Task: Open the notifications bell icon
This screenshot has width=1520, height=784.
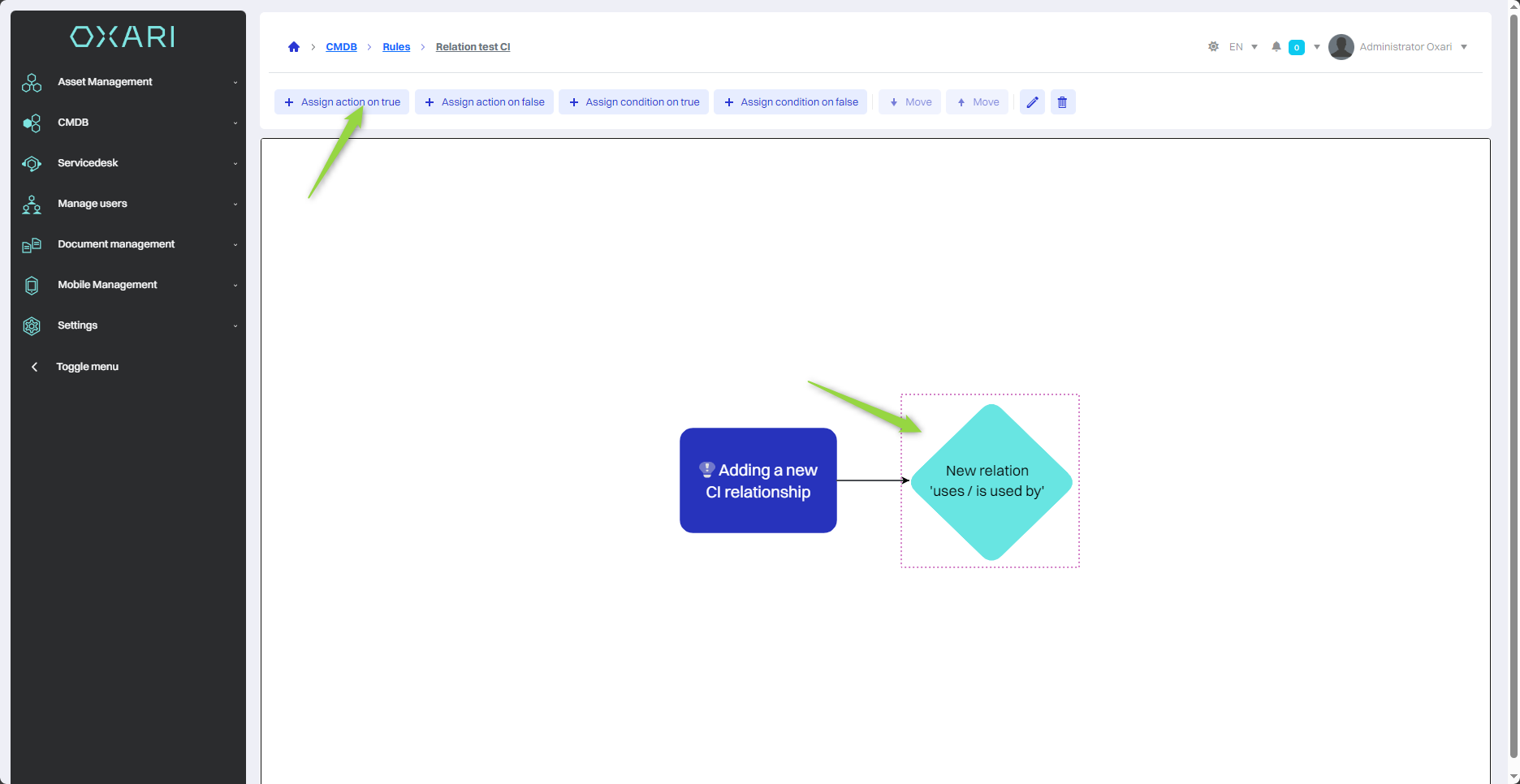Action: 1276,47
